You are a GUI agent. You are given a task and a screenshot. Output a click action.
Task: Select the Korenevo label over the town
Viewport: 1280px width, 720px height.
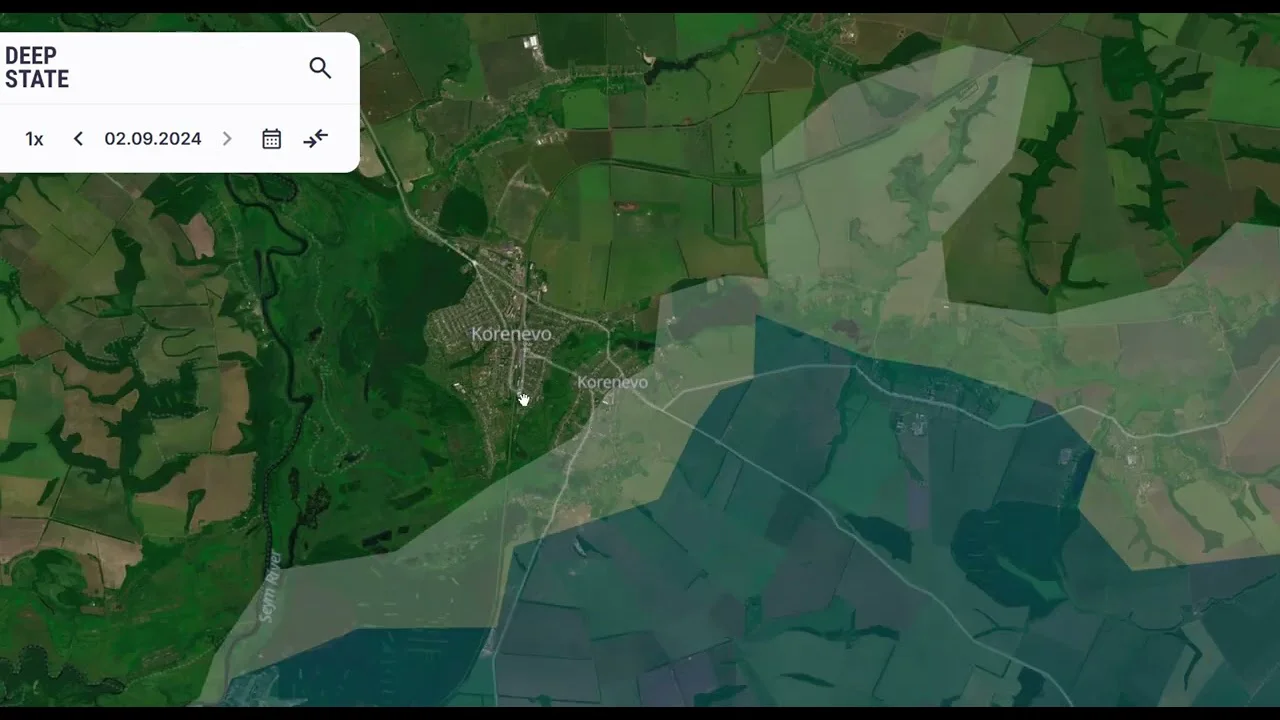pos(511,334)
